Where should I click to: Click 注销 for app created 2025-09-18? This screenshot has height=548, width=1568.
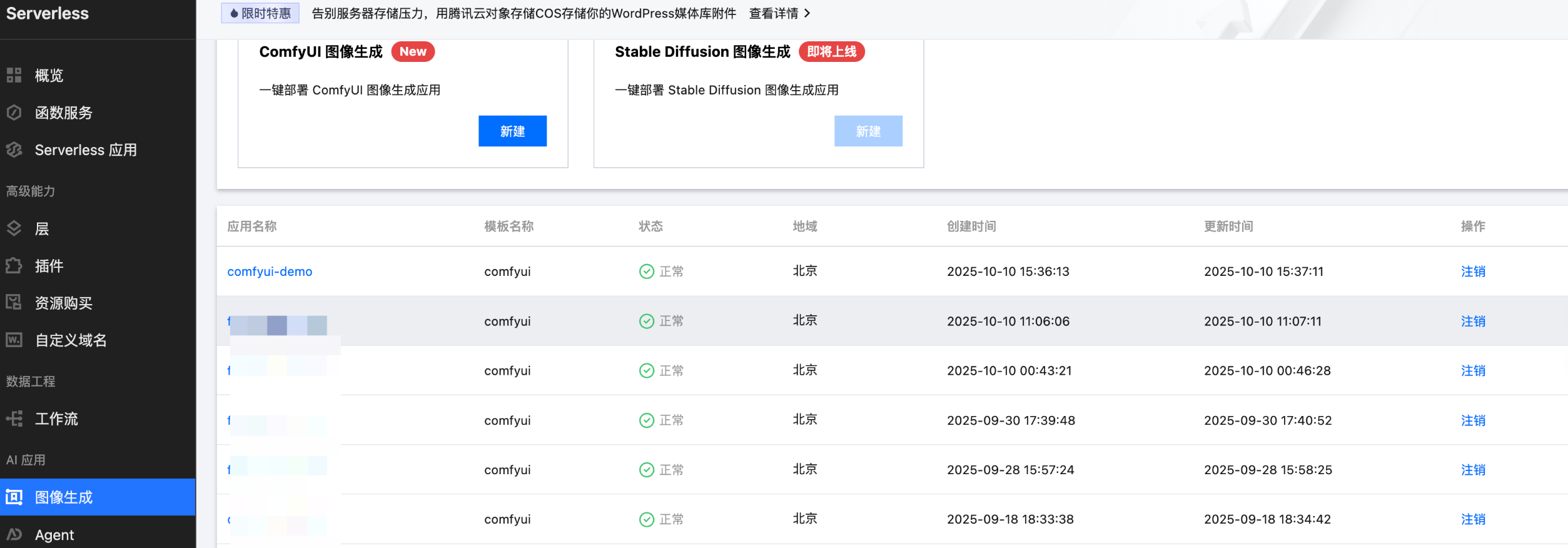click(1472, 519)
